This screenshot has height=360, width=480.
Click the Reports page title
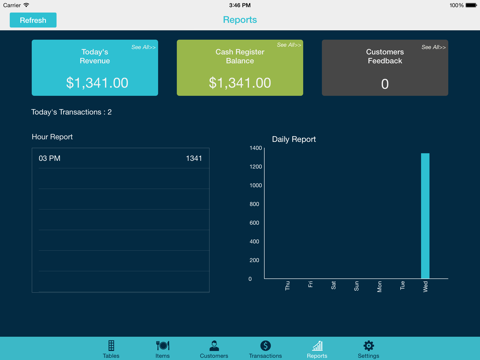[x=240, y=20]
